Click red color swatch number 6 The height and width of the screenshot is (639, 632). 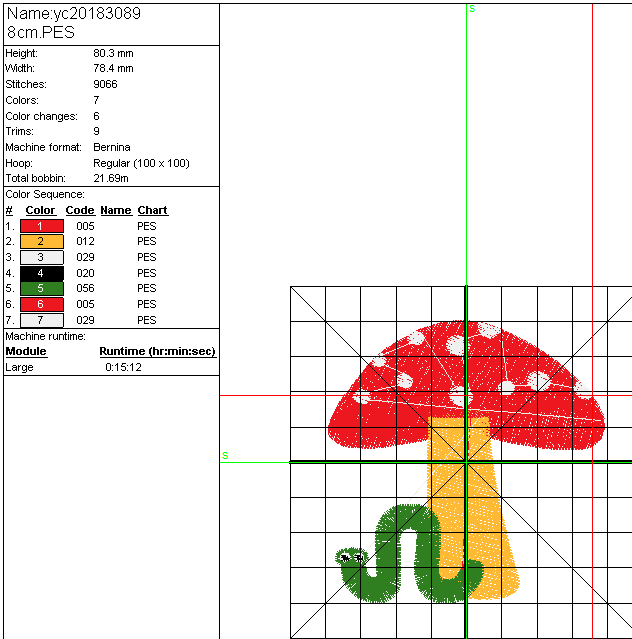42,304
